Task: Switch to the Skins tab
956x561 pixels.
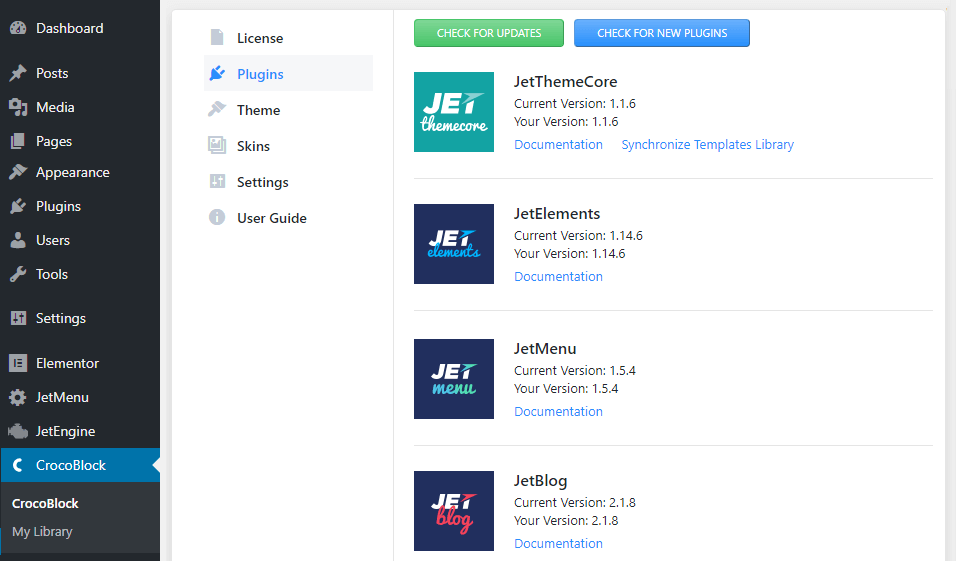Action: (288, 146)
